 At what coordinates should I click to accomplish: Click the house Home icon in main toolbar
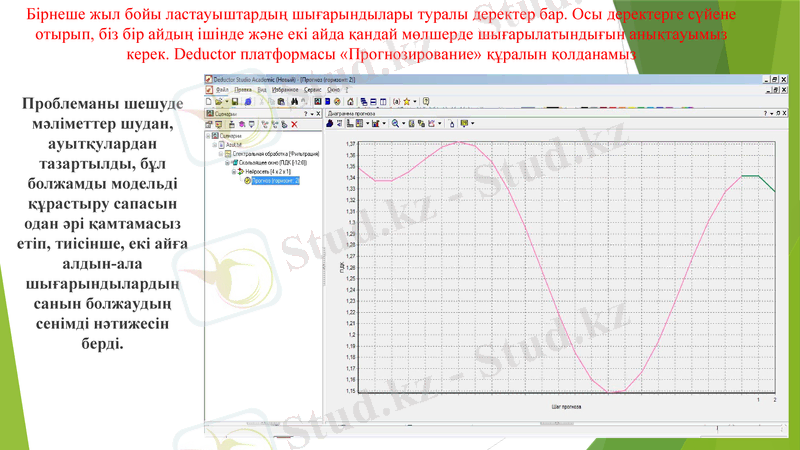pyautogui.click(x=351, y=102)
